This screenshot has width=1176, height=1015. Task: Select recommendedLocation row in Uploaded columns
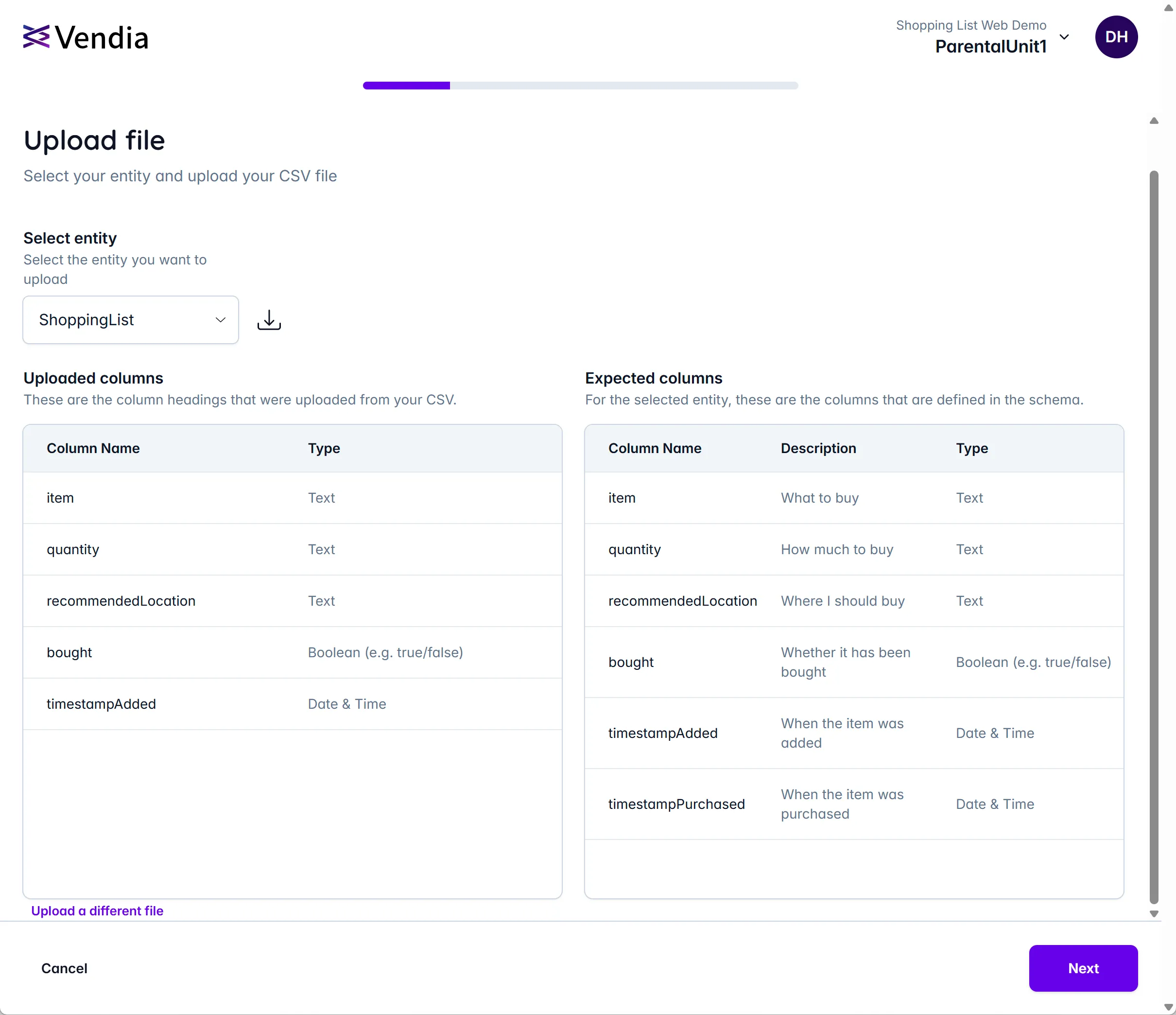(292, 601)
